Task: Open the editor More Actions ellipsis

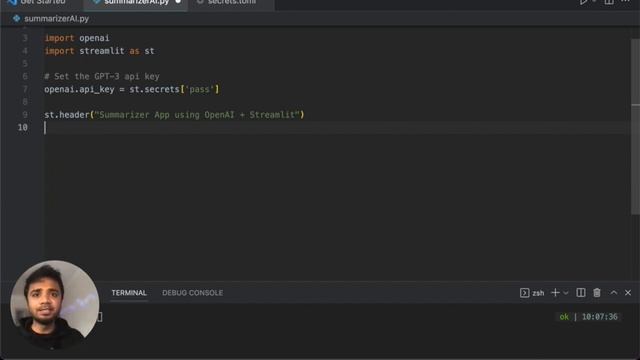Action: (x=625, y=2)
